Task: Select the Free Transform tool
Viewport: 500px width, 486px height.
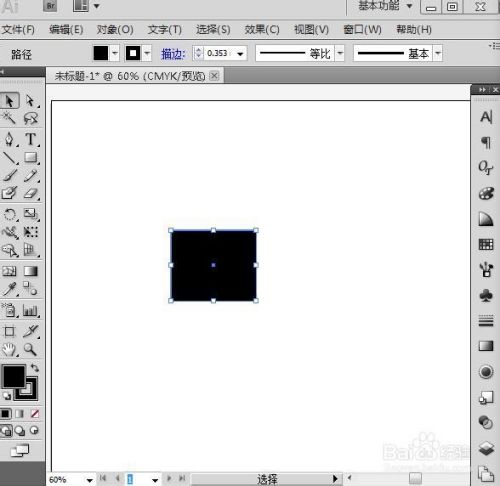Action: coord(30,232)
